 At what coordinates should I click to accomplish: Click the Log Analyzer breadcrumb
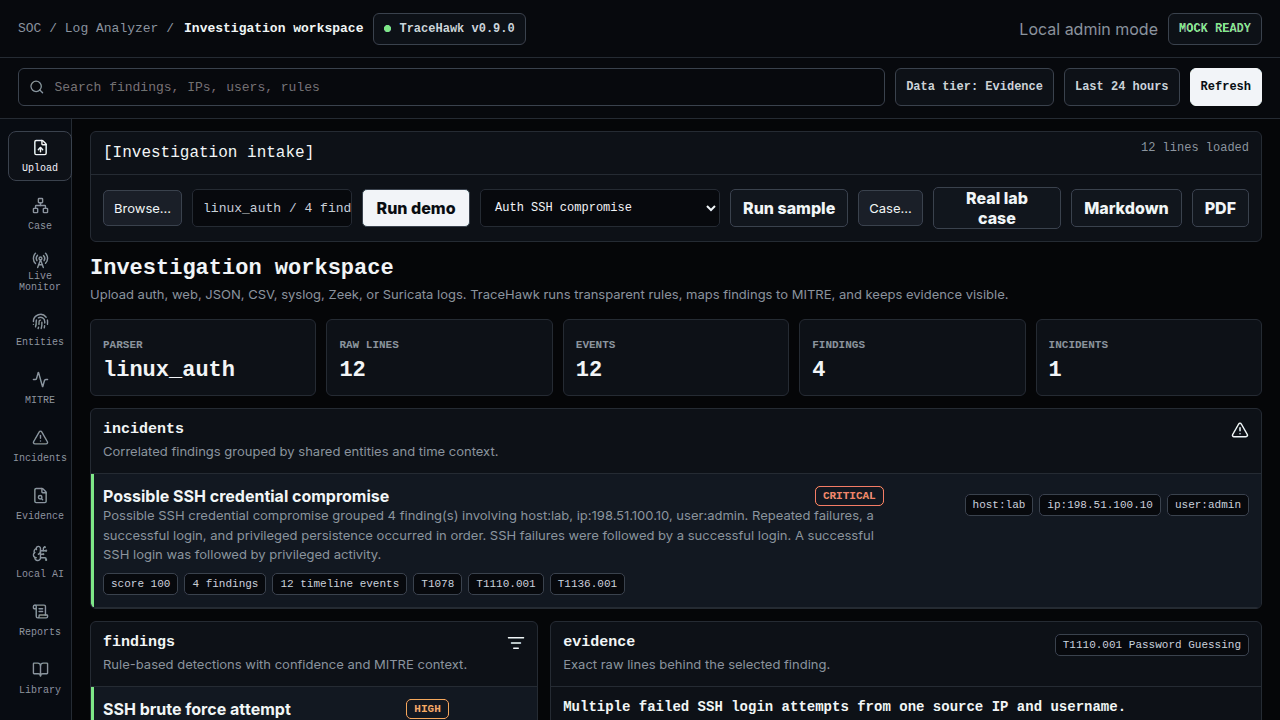pyautogui.click(x=111, y=28)
